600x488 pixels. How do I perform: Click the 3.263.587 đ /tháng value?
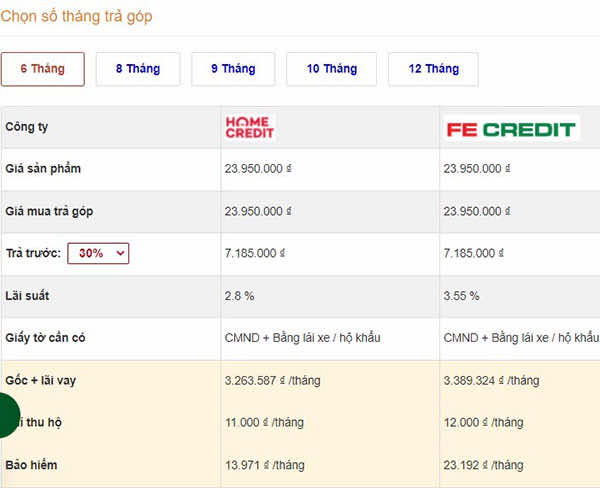coord(272,380)
